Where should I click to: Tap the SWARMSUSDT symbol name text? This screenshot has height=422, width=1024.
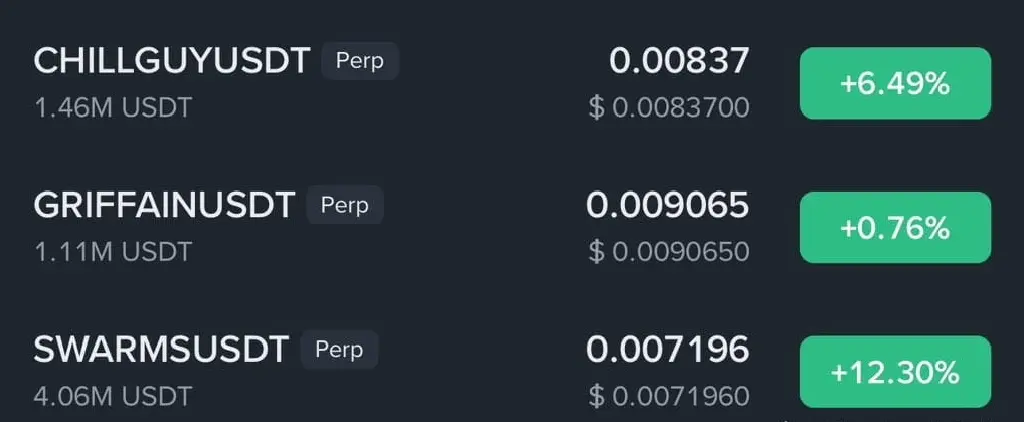[161, 349]
